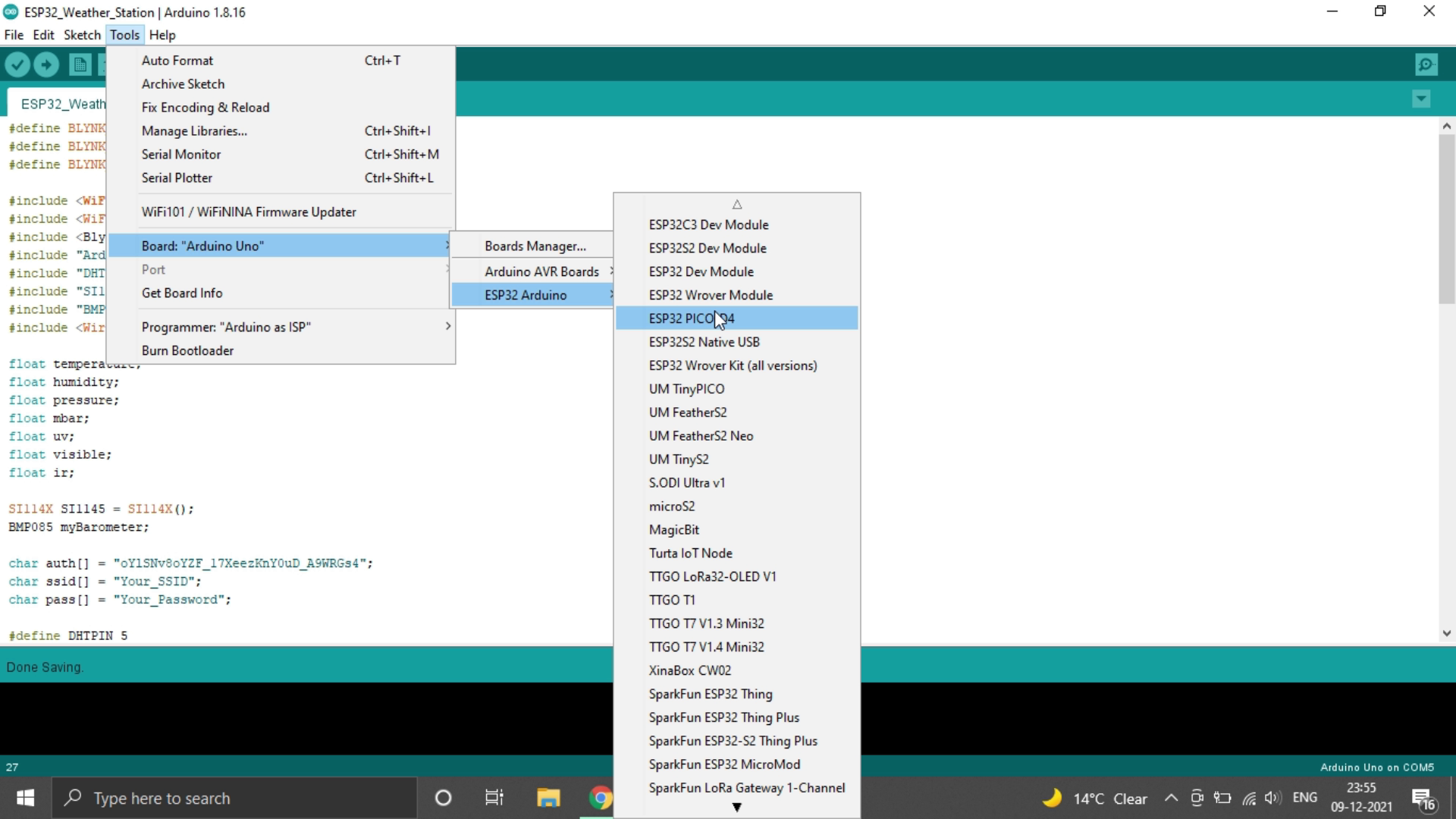Open Cortana from the taskbar
This screenshot has width=1456, height=819.
[443, 798]
